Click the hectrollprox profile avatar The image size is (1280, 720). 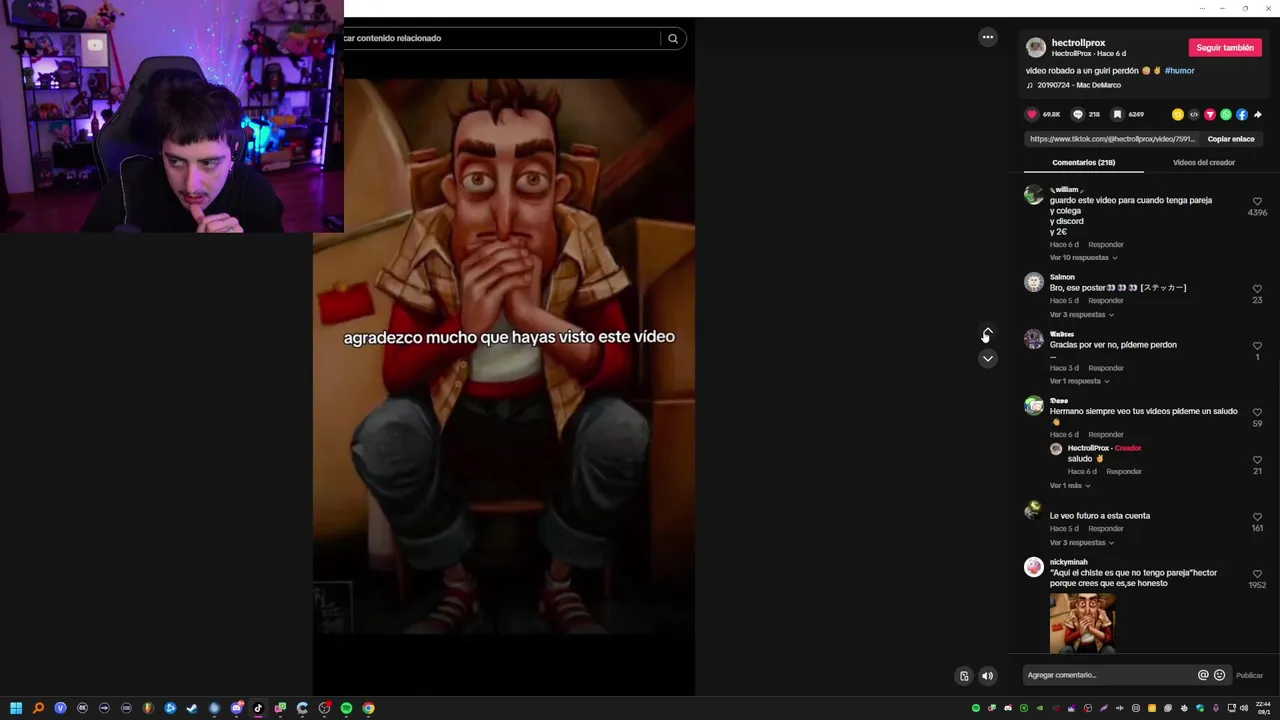pos(1036,47)
